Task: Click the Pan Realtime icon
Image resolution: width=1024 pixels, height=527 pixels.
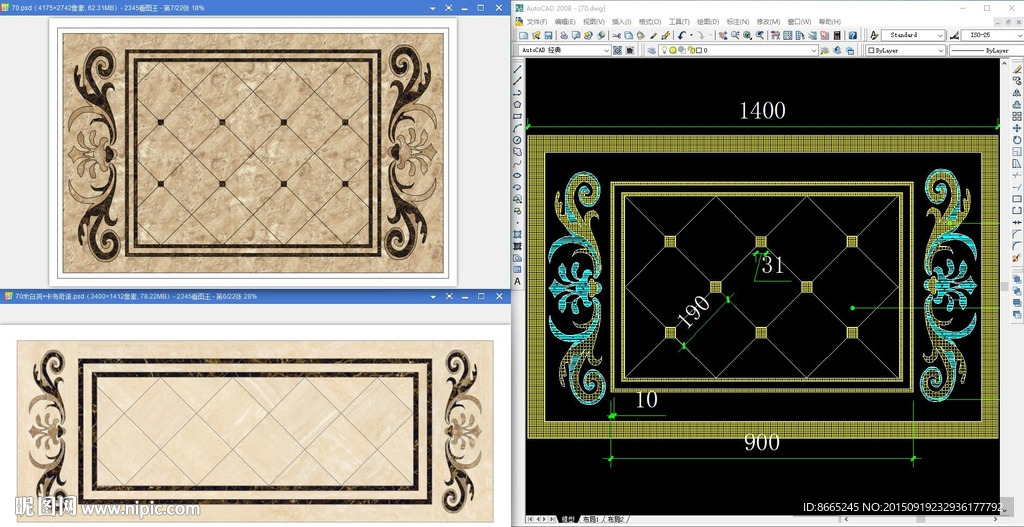Action: 723,35
